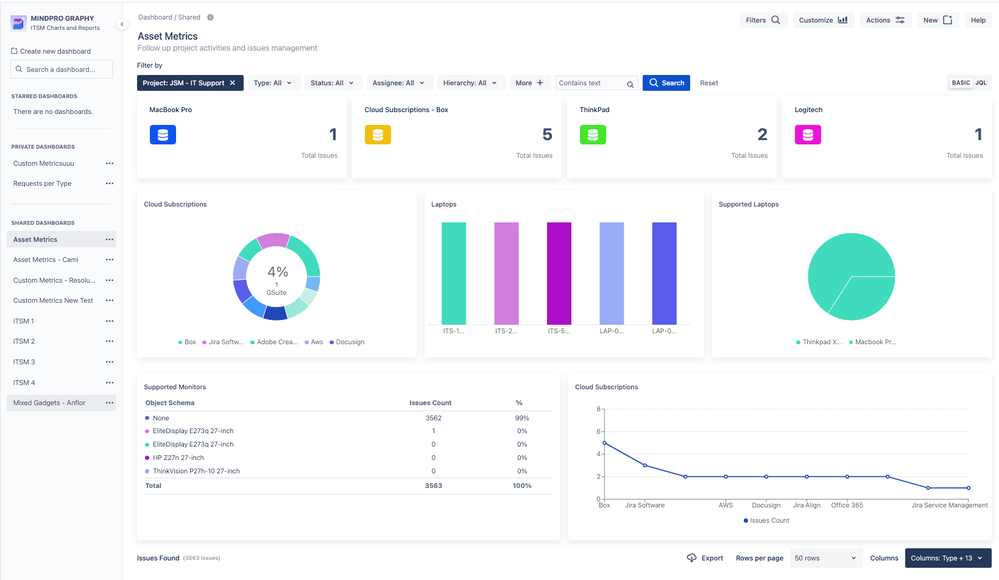Click the teal ITS-1 bar in Laptops chart

(454, 273)
